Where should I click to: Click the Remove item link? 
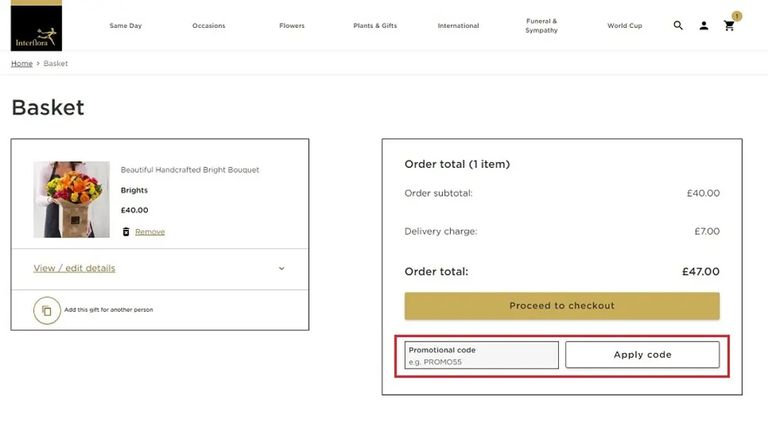pos(150,232)
